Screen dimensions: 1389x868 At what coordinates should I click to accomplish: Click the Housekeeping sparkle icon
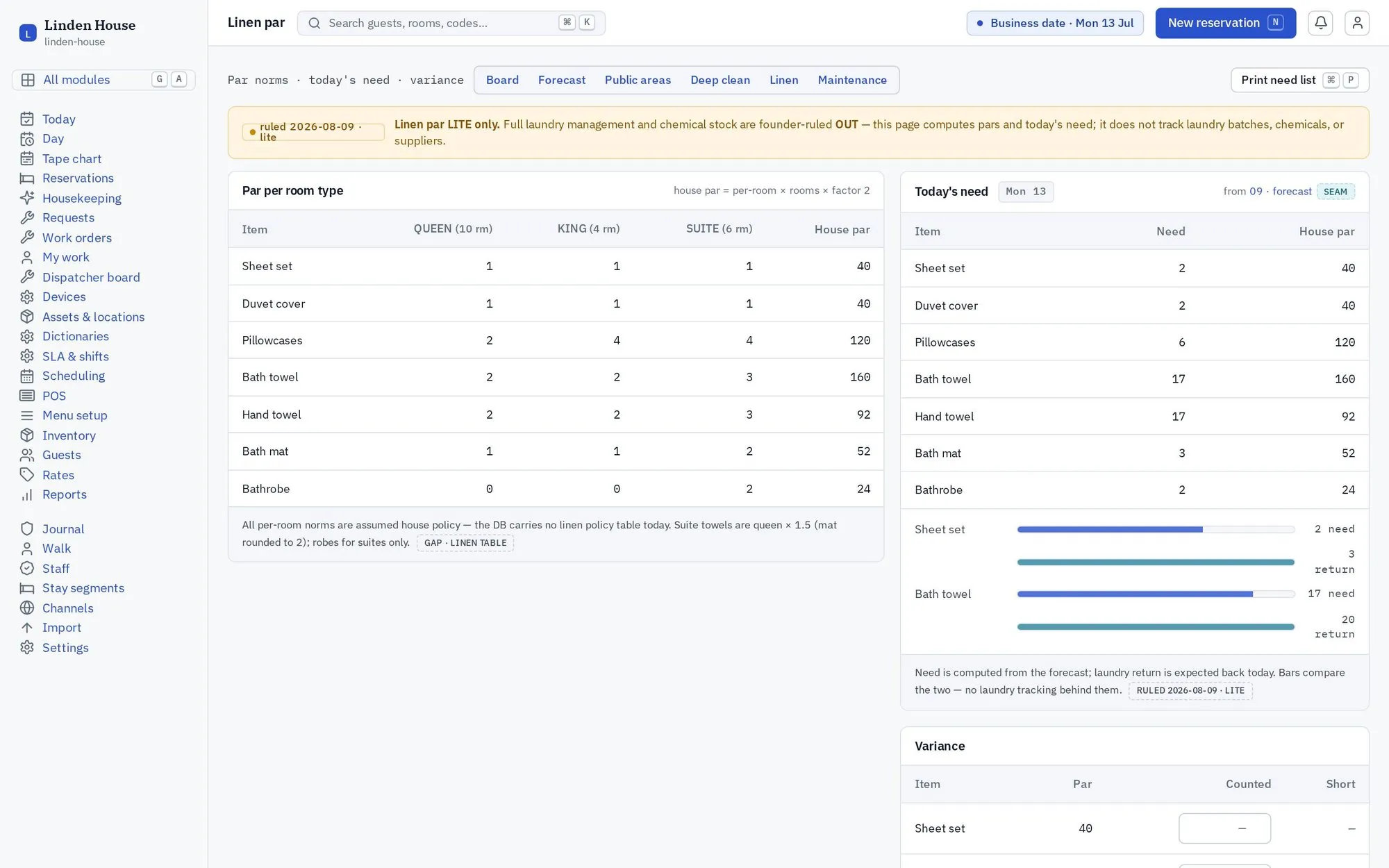(27, 198)
